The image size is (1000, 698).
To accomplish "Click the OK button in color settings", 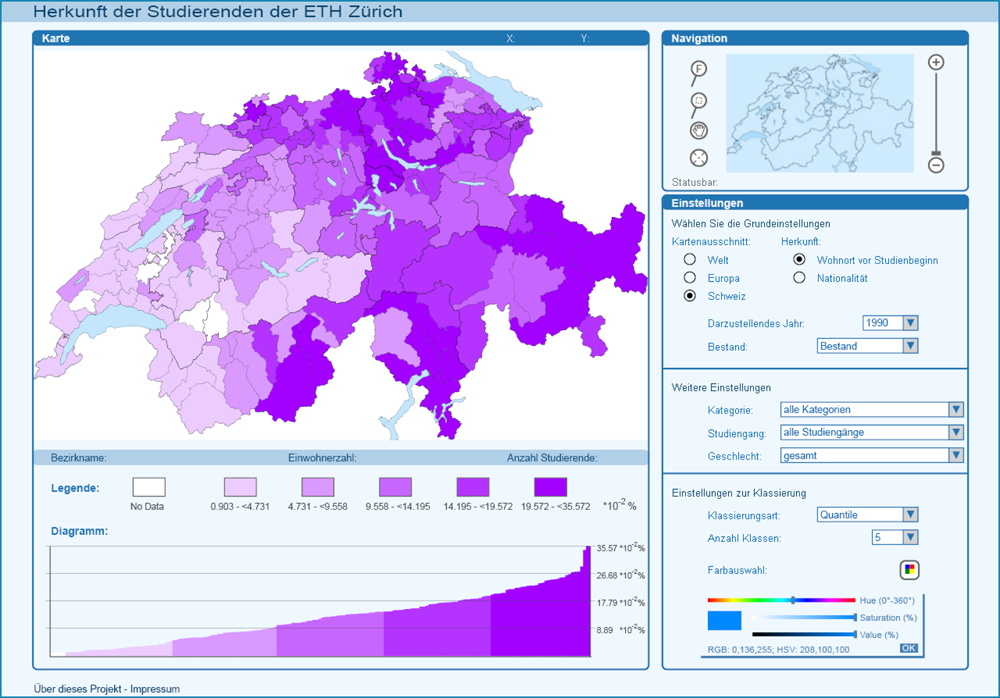I will pos(909,648).
